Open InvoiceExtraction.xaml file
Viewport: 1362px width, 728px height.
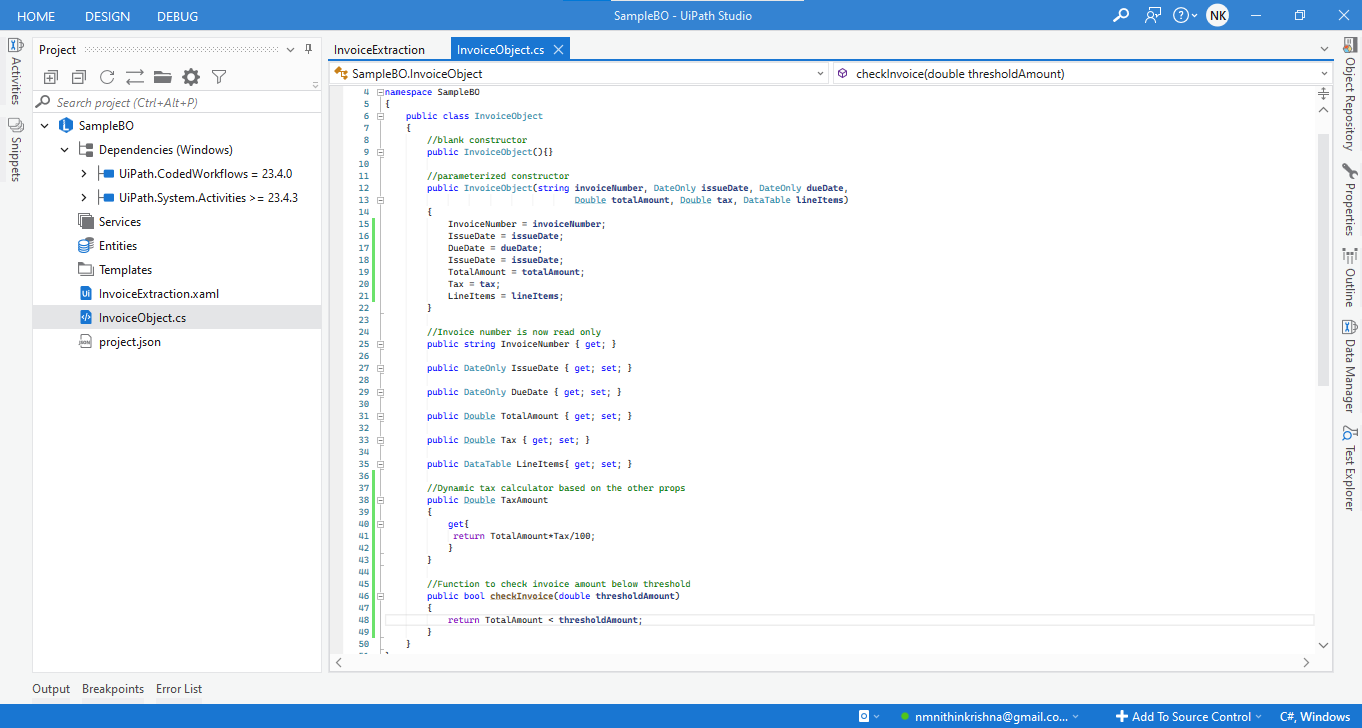click(158, 294)
